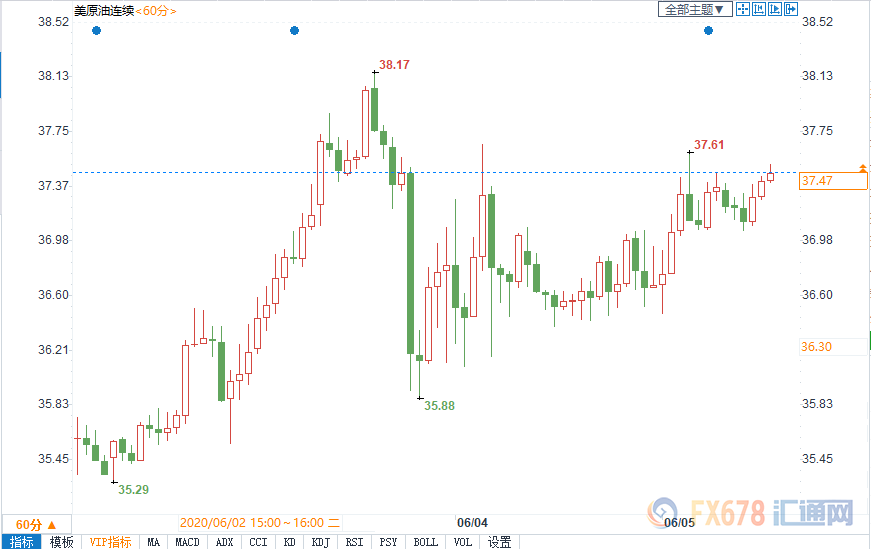
Task: Switch to the 指标 tab
Action: click(21, 542)
